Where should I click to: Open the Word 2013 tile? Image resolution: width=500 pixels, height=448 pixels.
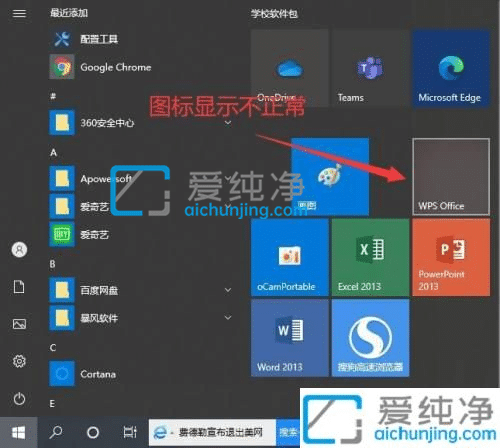point(289,338)
